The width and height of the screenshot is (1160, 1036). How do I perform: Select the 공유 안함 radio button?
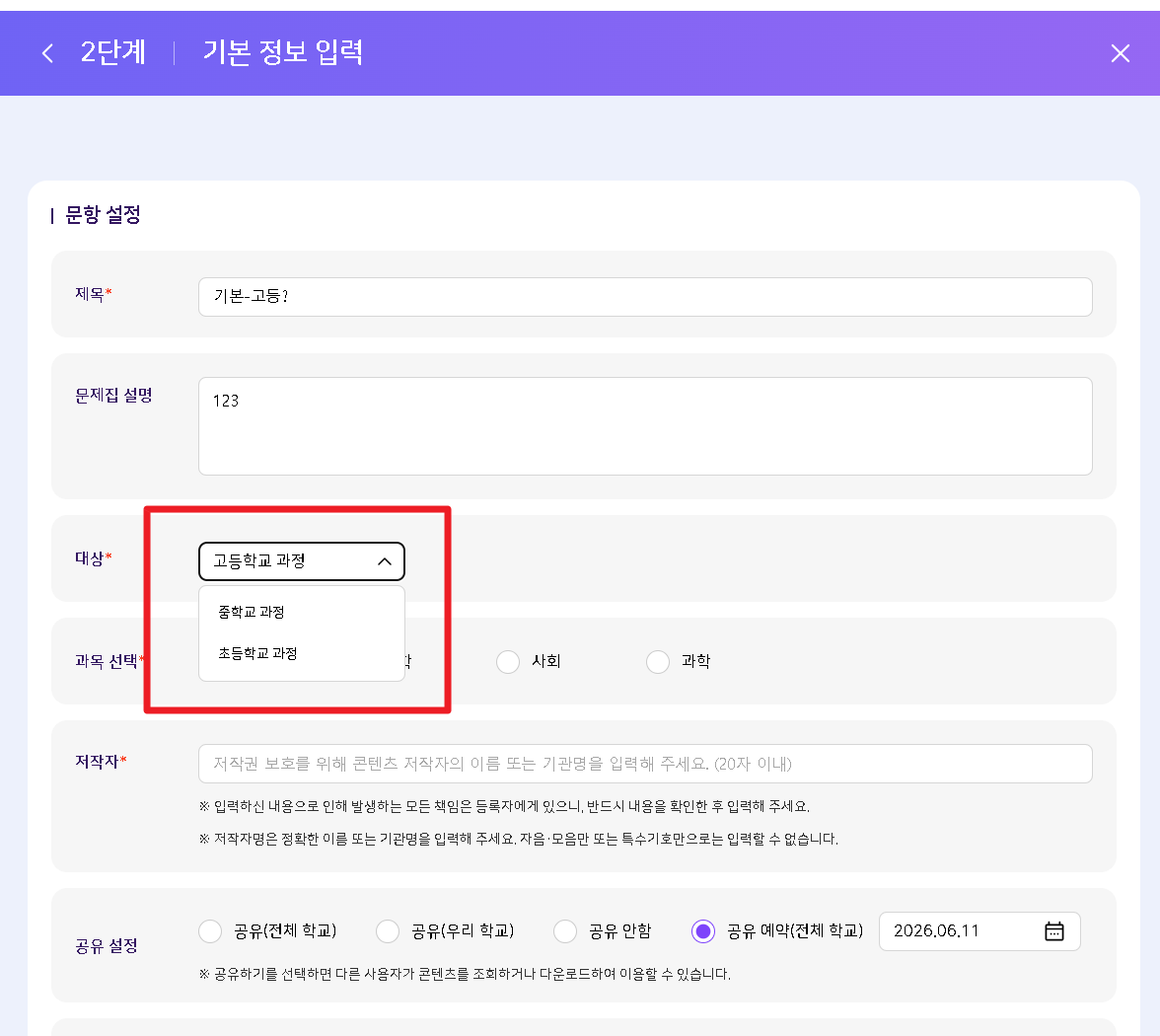[565, 931]
